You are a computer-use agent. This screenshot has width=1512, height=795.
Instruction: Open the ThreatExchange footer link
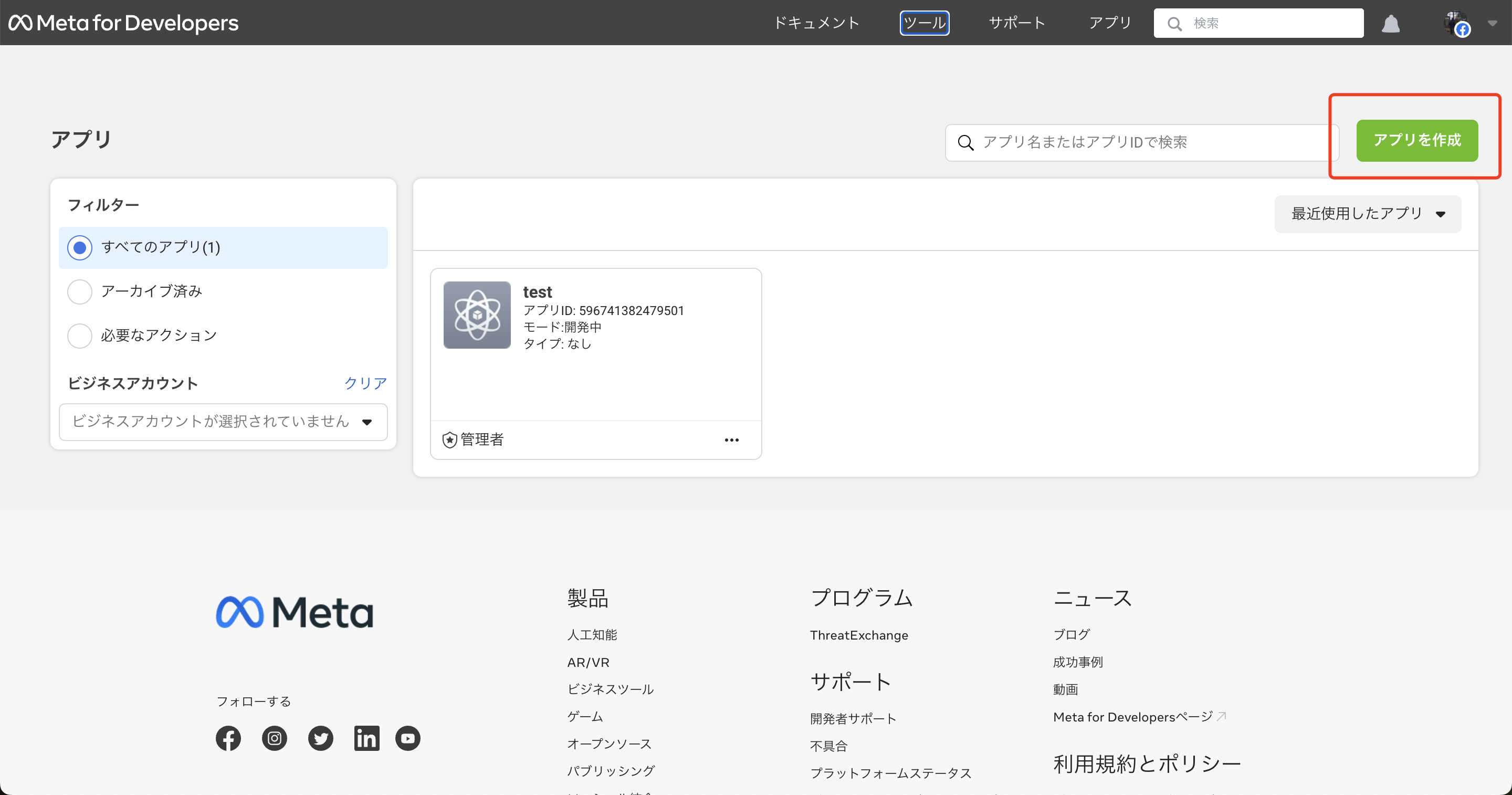coord(859,635)
